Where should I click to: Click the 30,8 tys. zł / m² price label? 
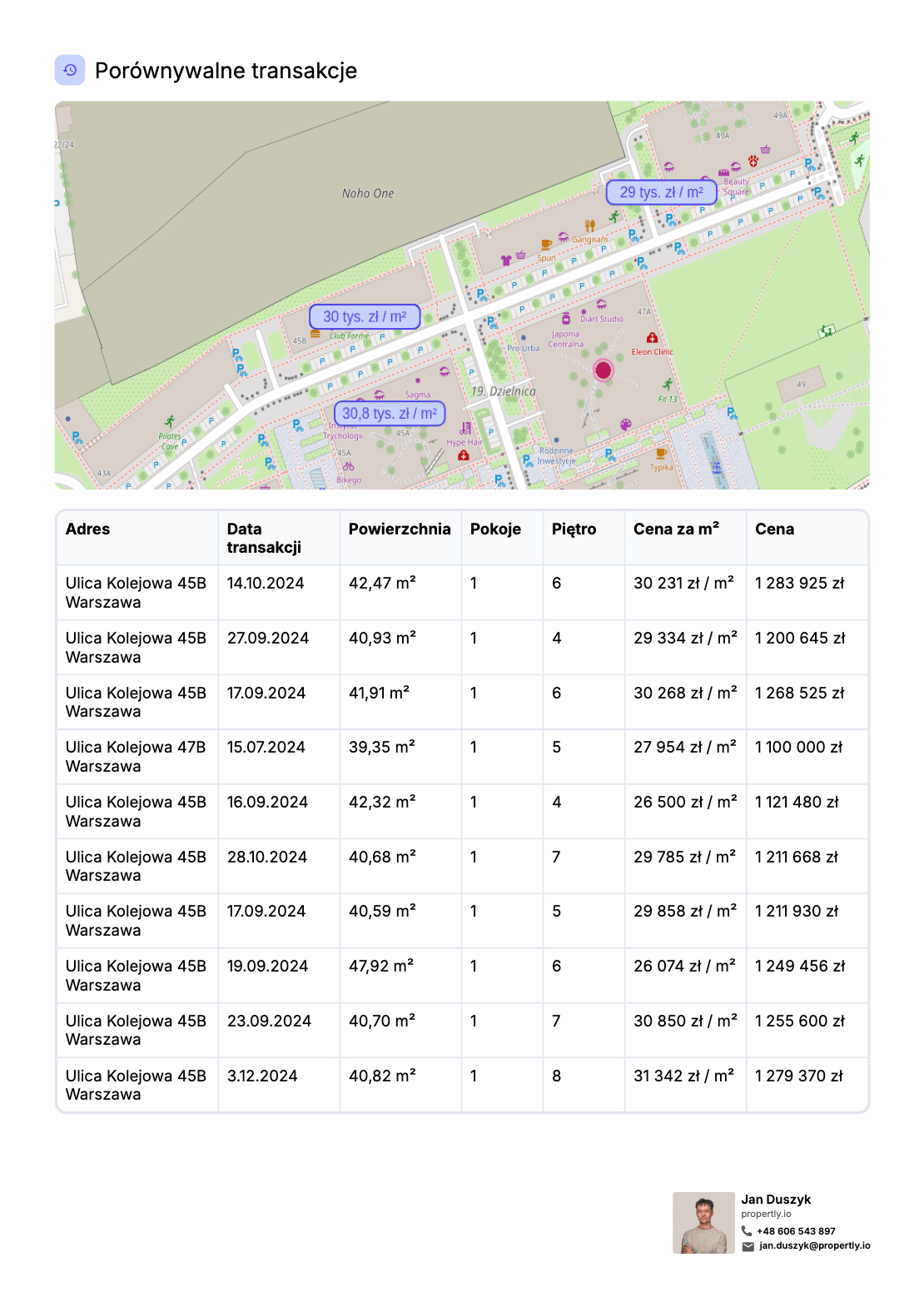click(390, 414)
